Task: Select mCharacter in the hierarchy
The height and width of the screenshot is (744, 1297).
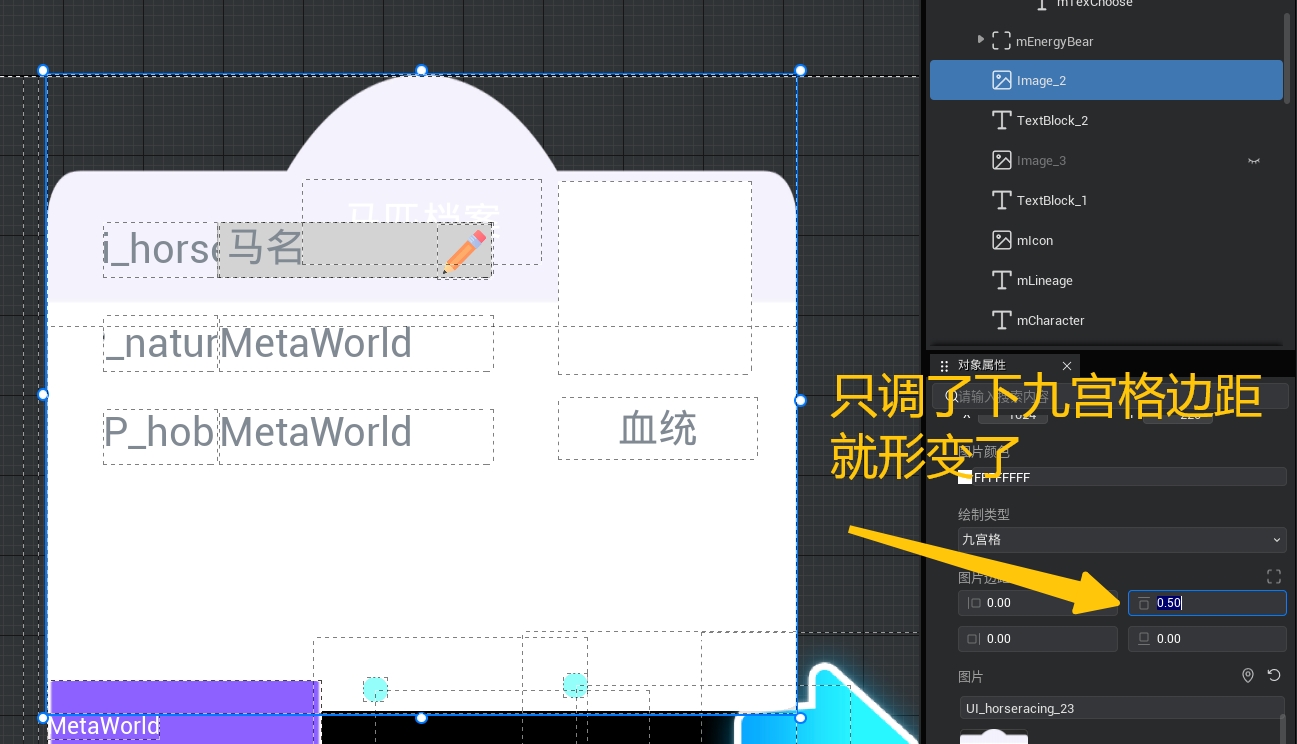Action: 1106,320
